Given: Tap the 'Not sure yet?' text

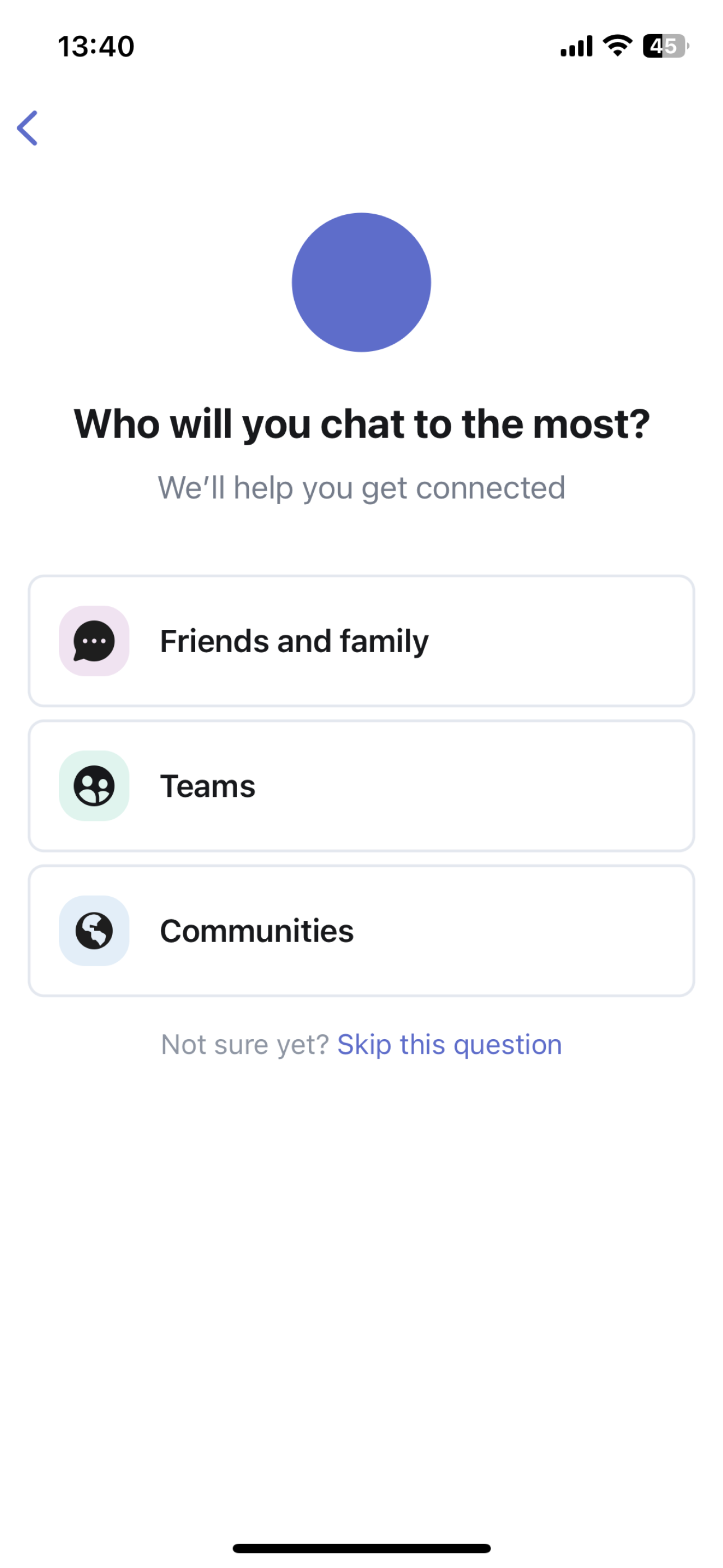Looking at the screenshot, I should 245,1045.
